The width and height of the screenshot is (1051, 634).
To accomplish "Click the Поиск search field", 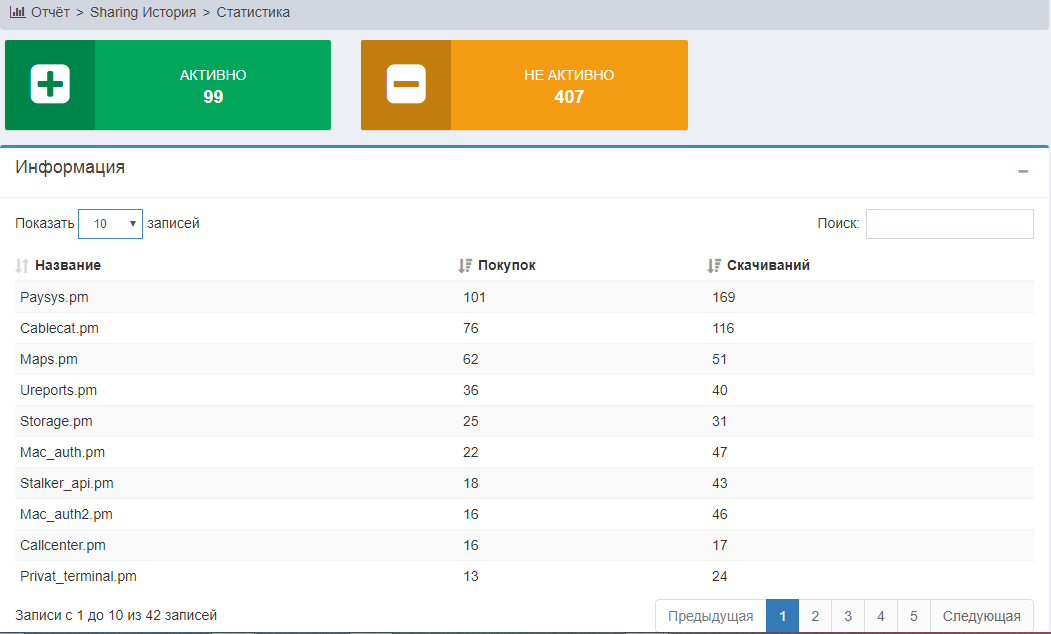I will (x=949, y=224).
